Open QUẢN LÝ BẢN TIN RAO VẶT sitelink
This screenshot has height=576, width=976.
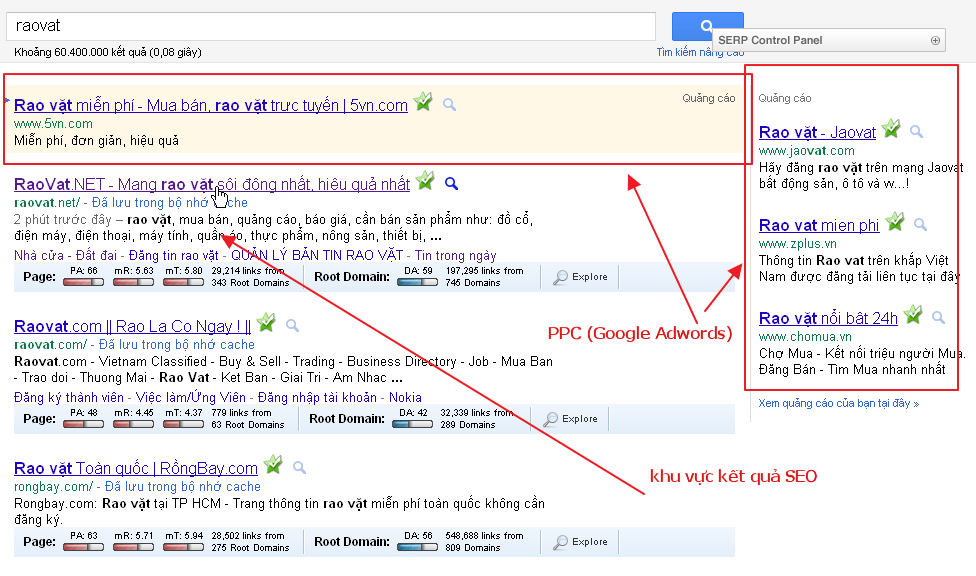317,256
